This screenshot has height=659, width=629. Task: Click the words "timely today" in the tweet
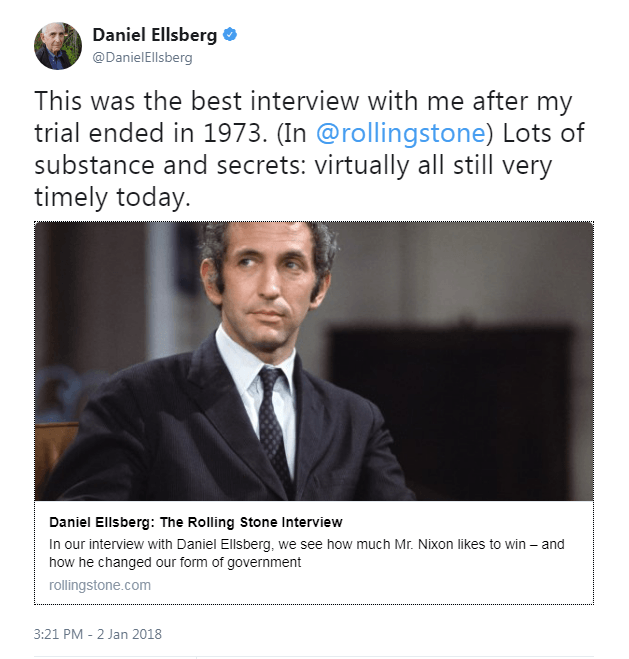tap(112, 197)
